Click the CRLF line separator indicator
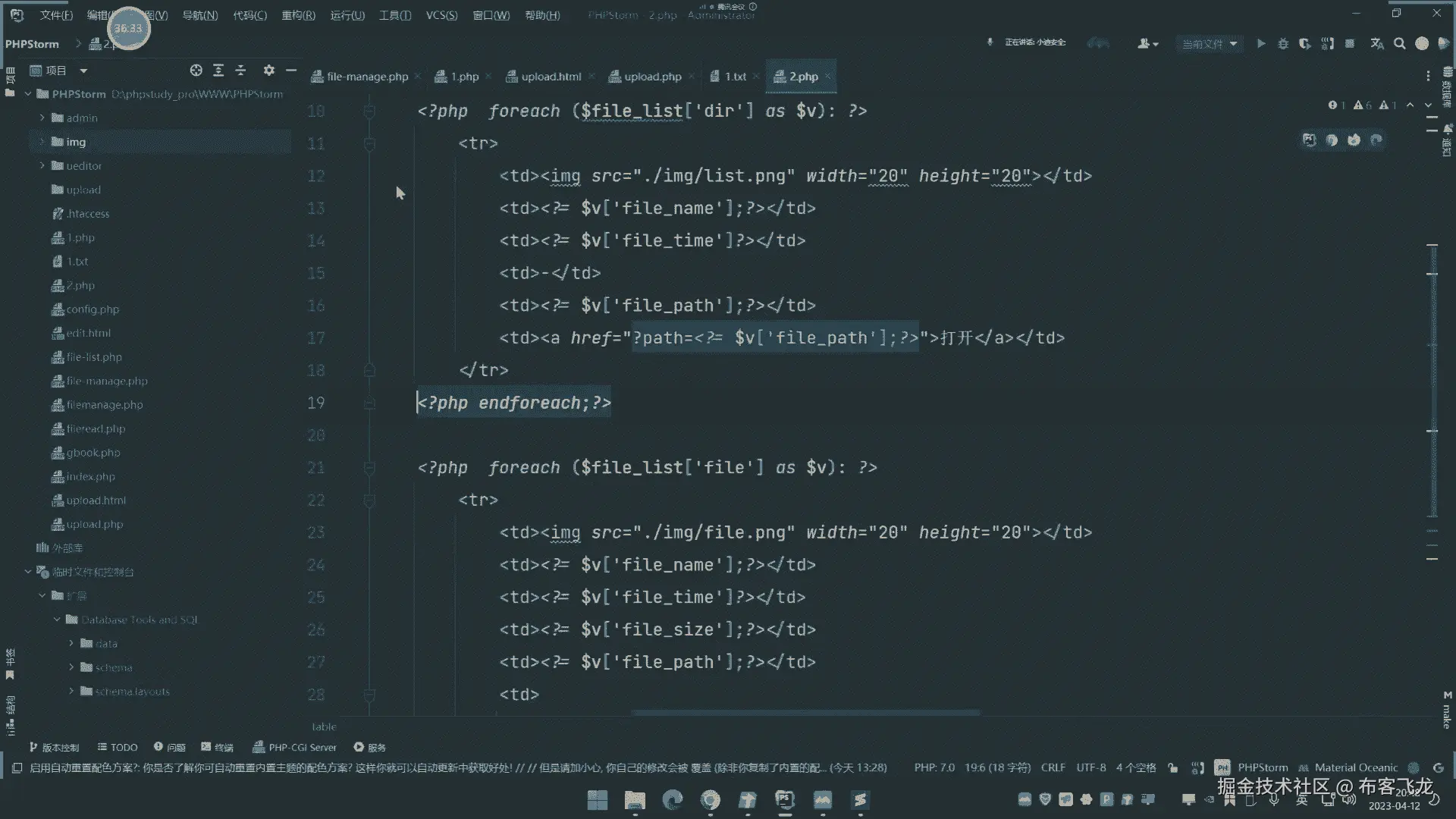The width and height of the screenshot is (1456, 819). [1053, 767]
